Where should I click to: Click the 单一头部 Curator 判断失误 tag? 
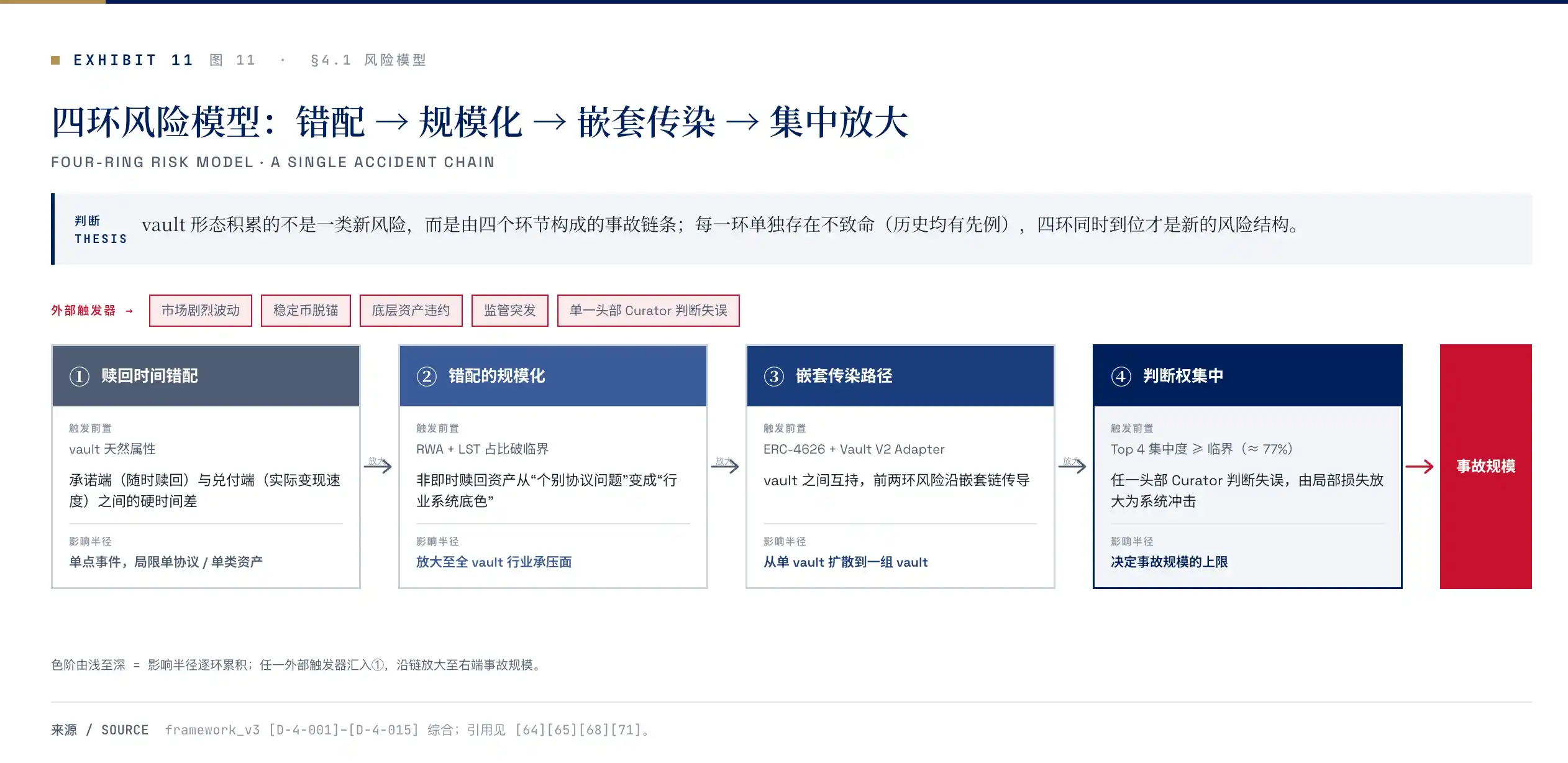(648, 310)
